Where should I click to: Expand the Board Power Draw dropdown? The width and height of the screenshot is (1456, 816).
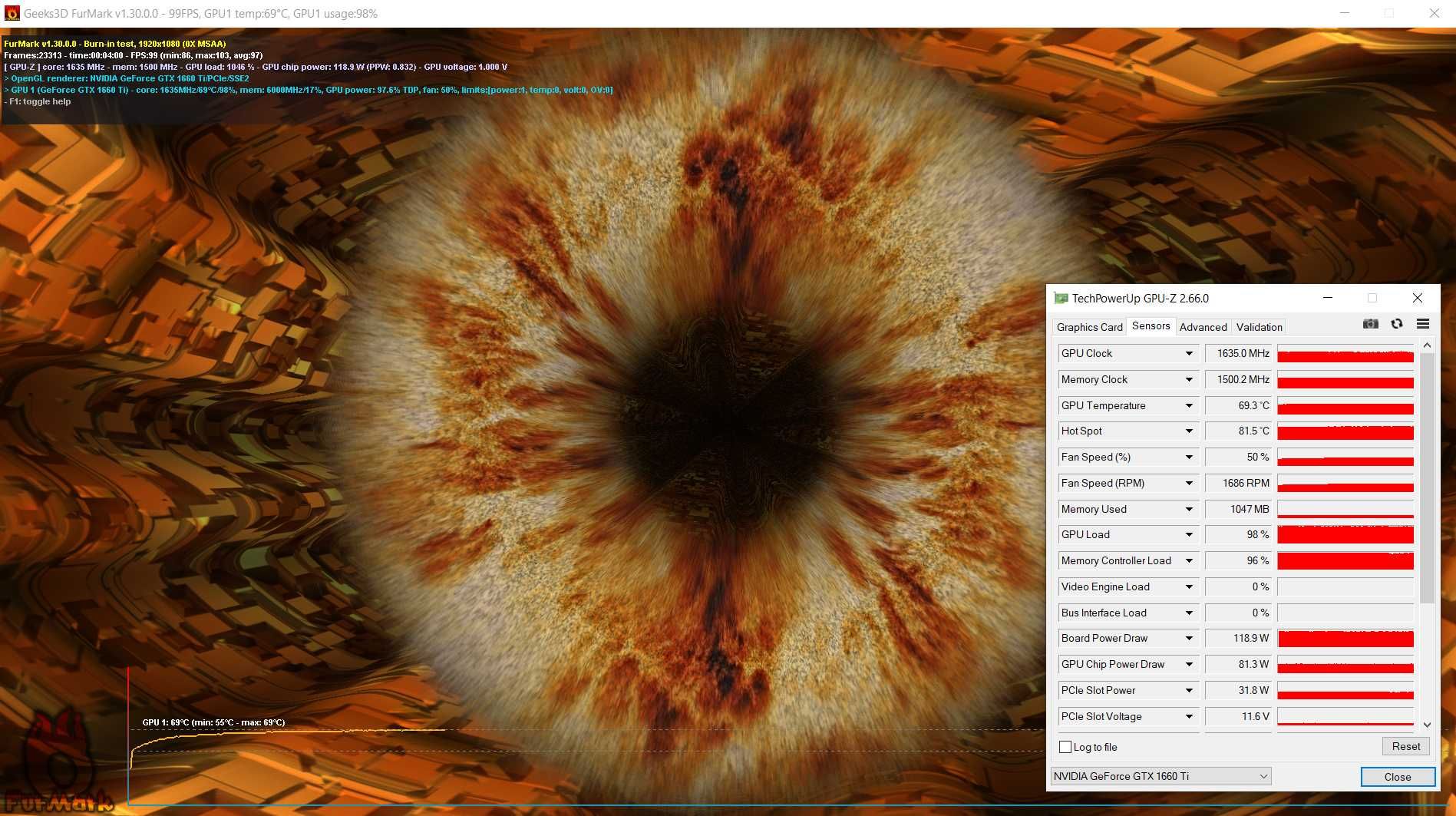(x=1189, y=638)
